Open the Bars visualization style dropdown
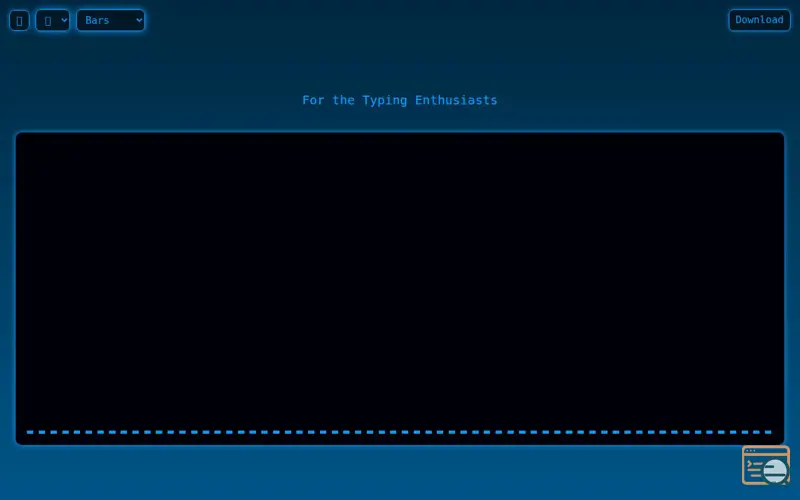800x500 pixels. pyautogui.click(x=111, y=20)
